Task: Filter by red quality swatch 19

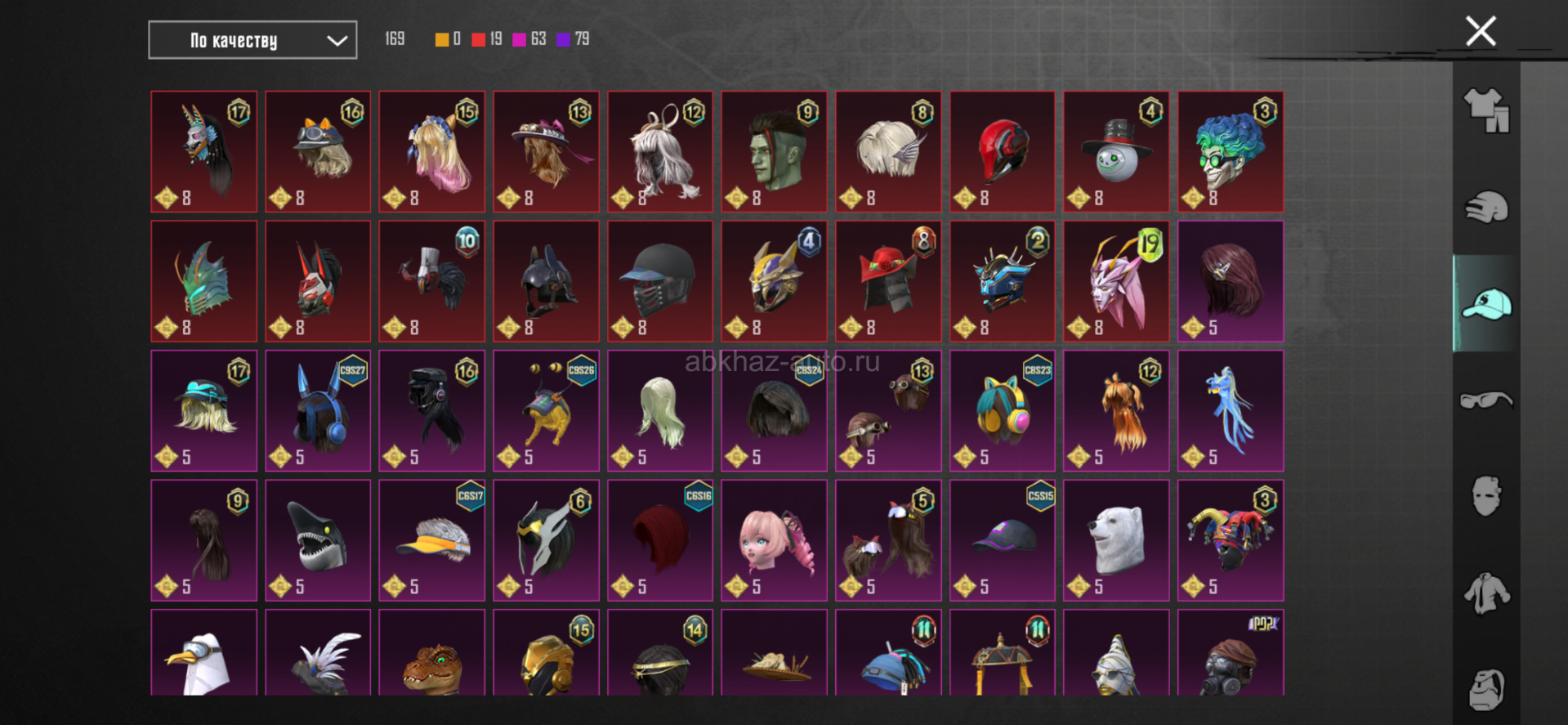Action: click(x=487, y=39)
